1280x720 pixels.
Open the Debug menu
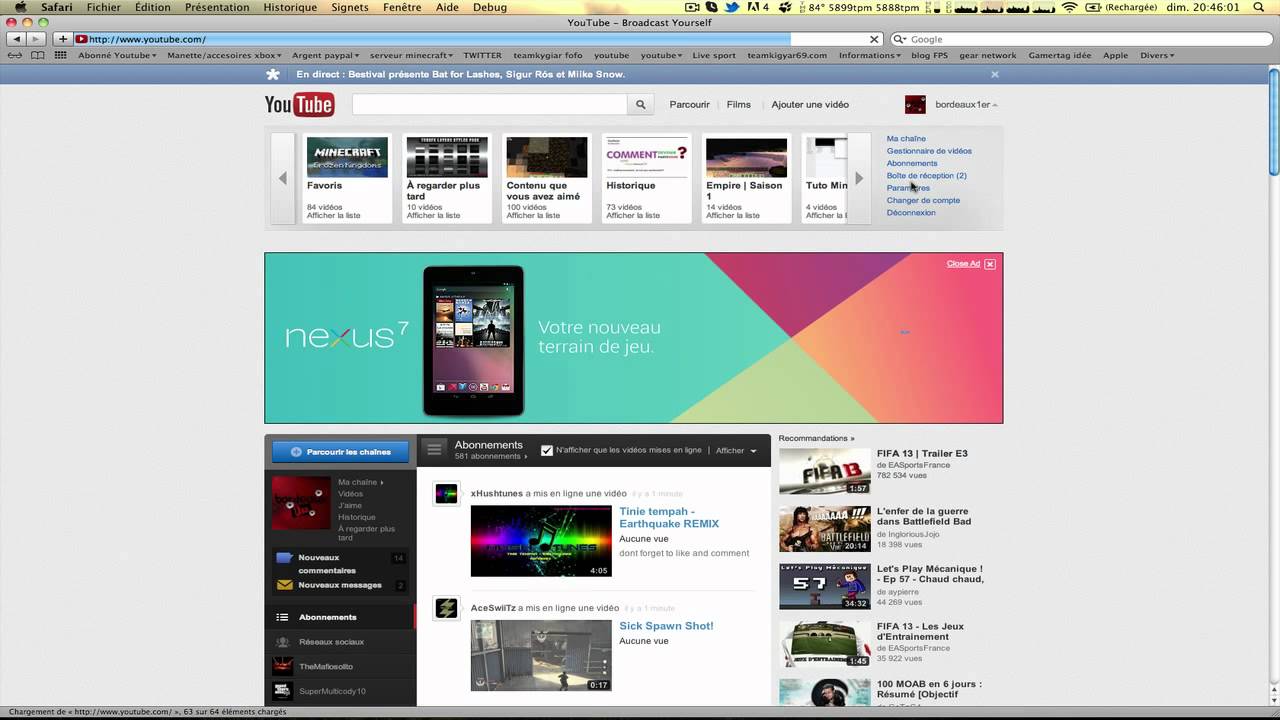point(490,7)
